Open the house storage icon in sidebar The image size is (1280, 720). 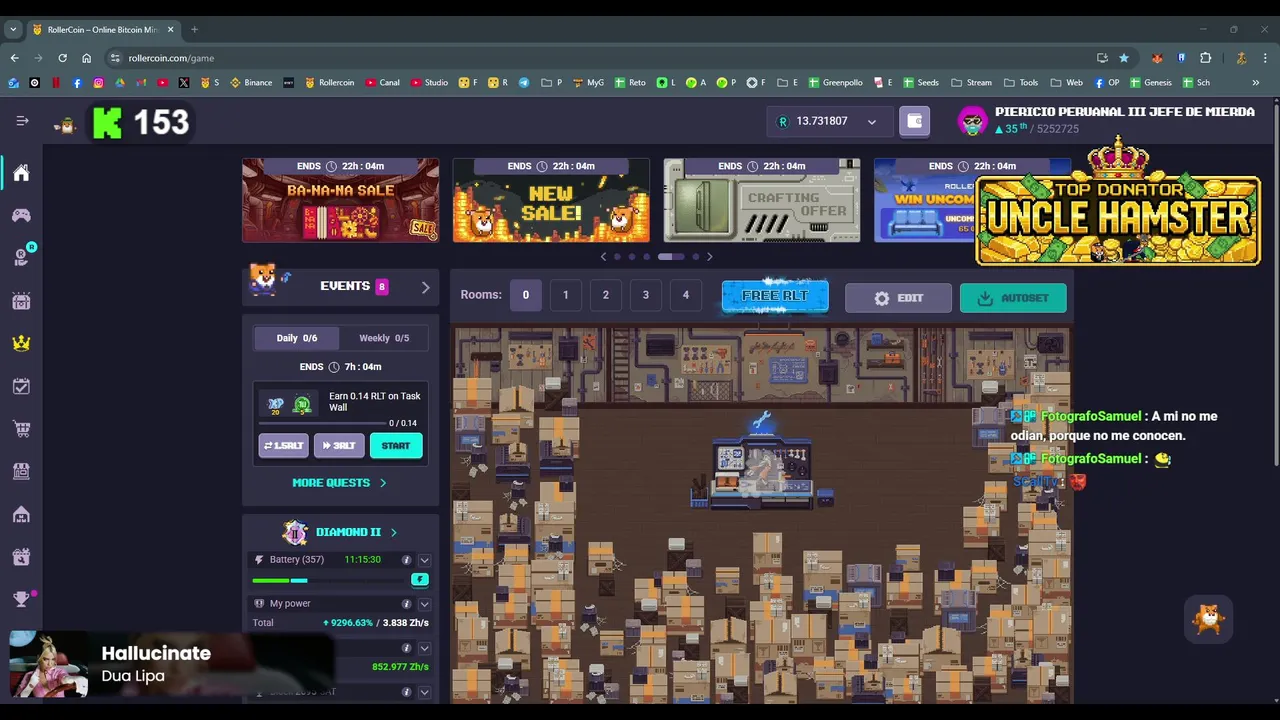point(21,514)
